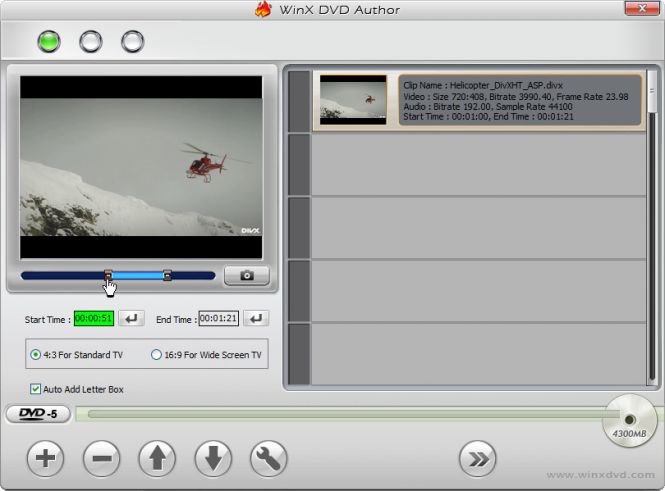Select 16:9 For Wide Screen TV option
The width and height of the screenshot is (665, 491).
pyautogui.click(x=156, y=354)
